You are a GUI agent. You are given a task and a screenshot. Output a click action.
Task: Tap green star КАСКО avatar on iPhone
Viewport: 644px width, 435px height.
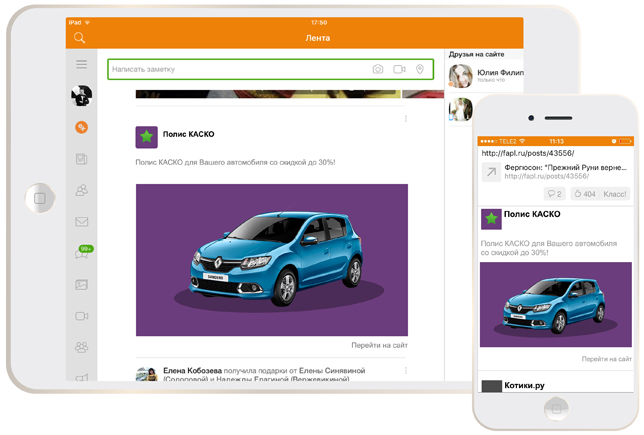pos(491,219)
